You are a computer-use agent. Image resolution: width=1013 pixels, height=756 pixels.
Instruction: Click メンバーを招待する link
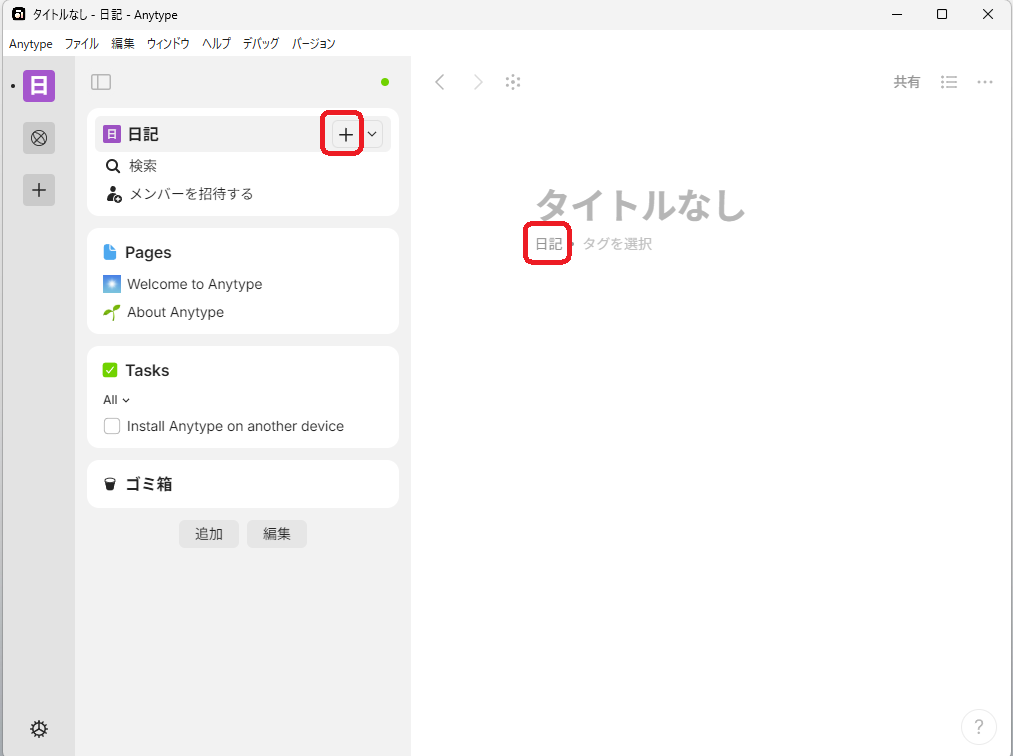[191, 194]
